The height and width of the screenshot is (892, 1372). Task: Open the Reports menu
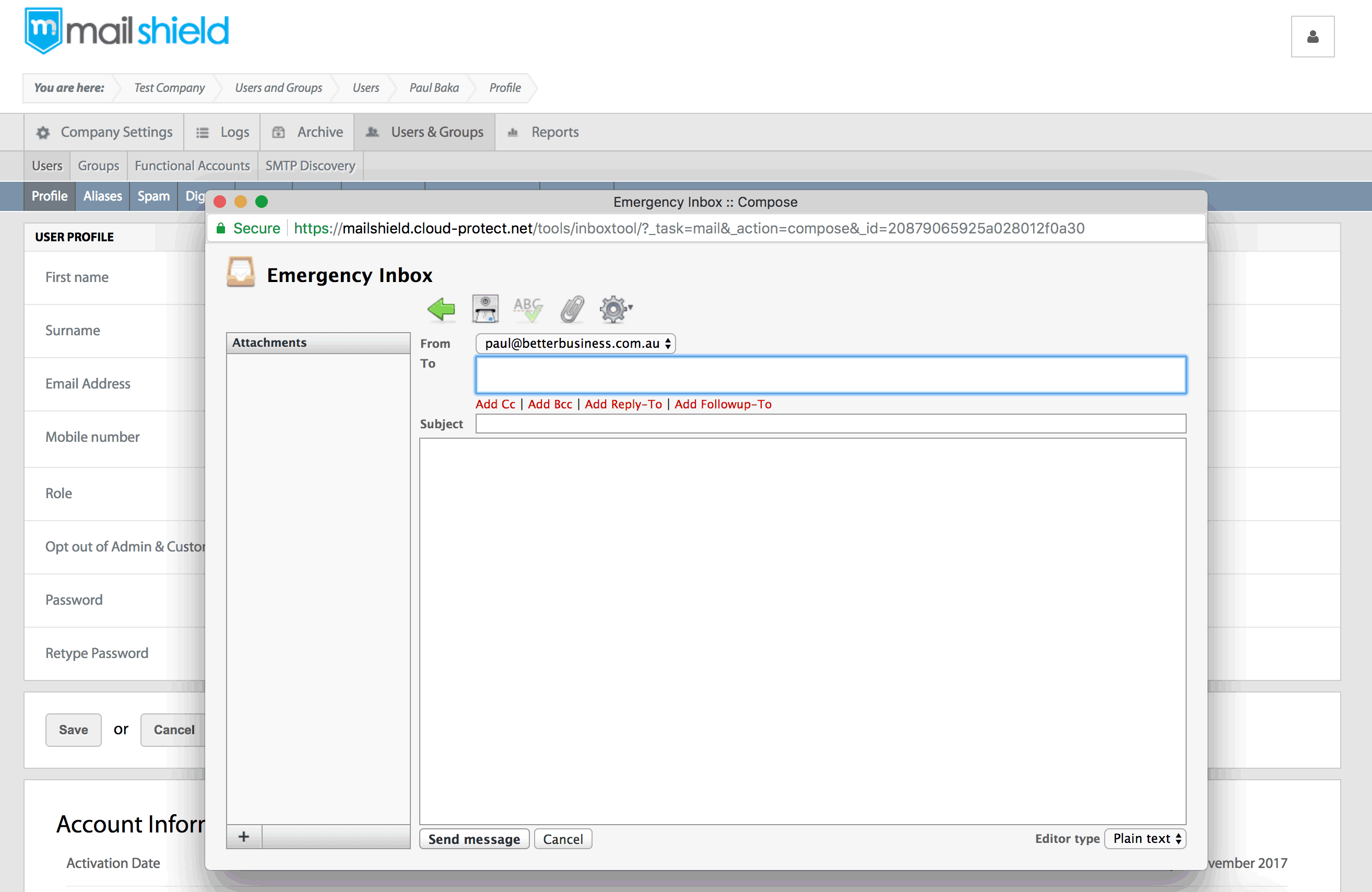[x=542, y=132]
